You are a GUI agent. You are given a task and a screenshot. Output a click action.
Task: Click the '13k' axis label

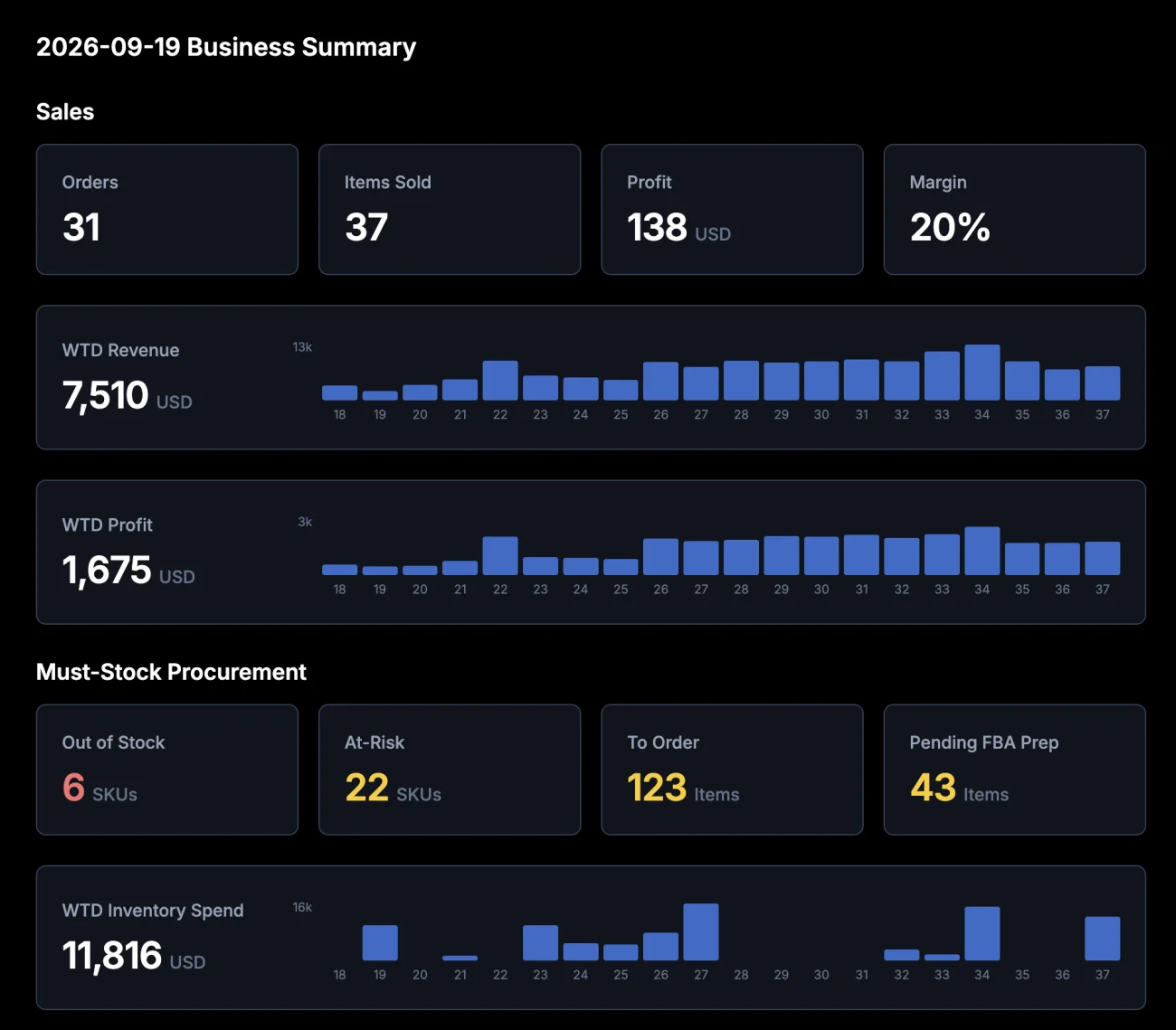[x=302, y=347]
